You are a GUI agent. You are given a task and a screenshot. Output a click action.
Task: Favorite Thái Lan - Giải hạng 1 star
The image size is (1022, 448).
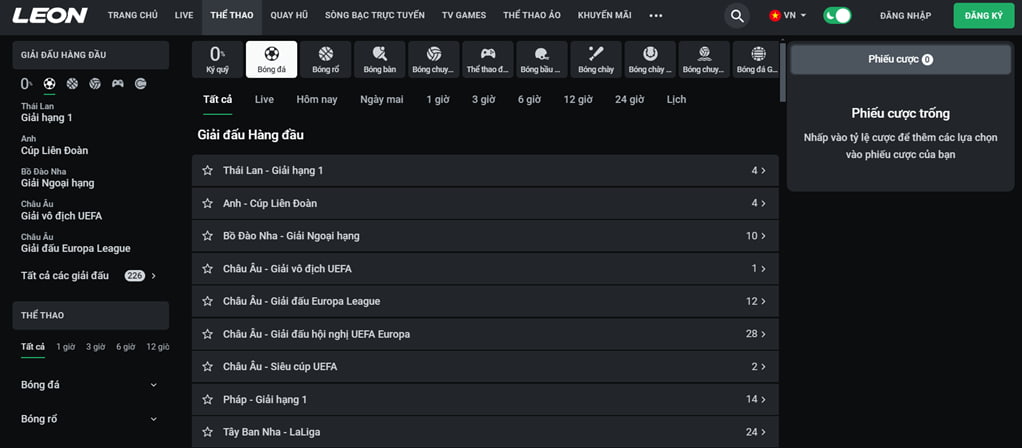pos(208,171)
